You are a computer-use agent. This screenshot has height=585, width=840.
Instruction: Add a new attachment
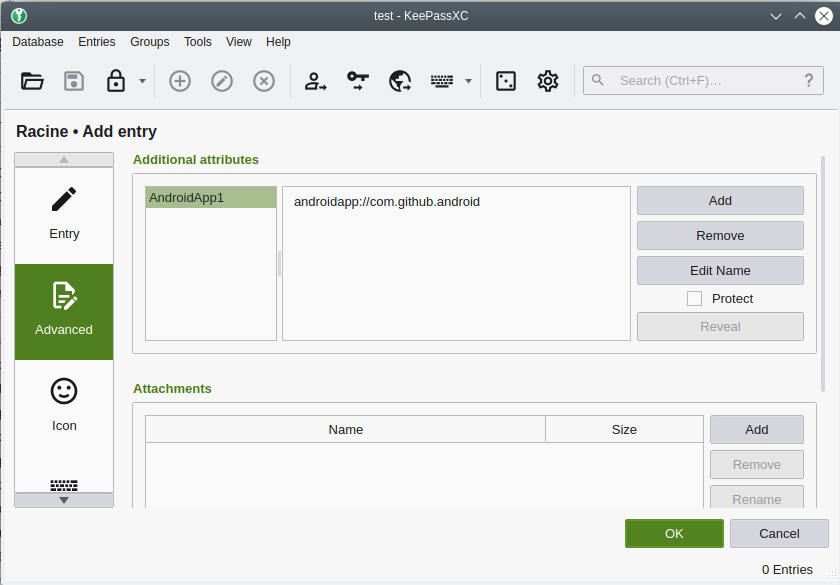pos(756,429)
